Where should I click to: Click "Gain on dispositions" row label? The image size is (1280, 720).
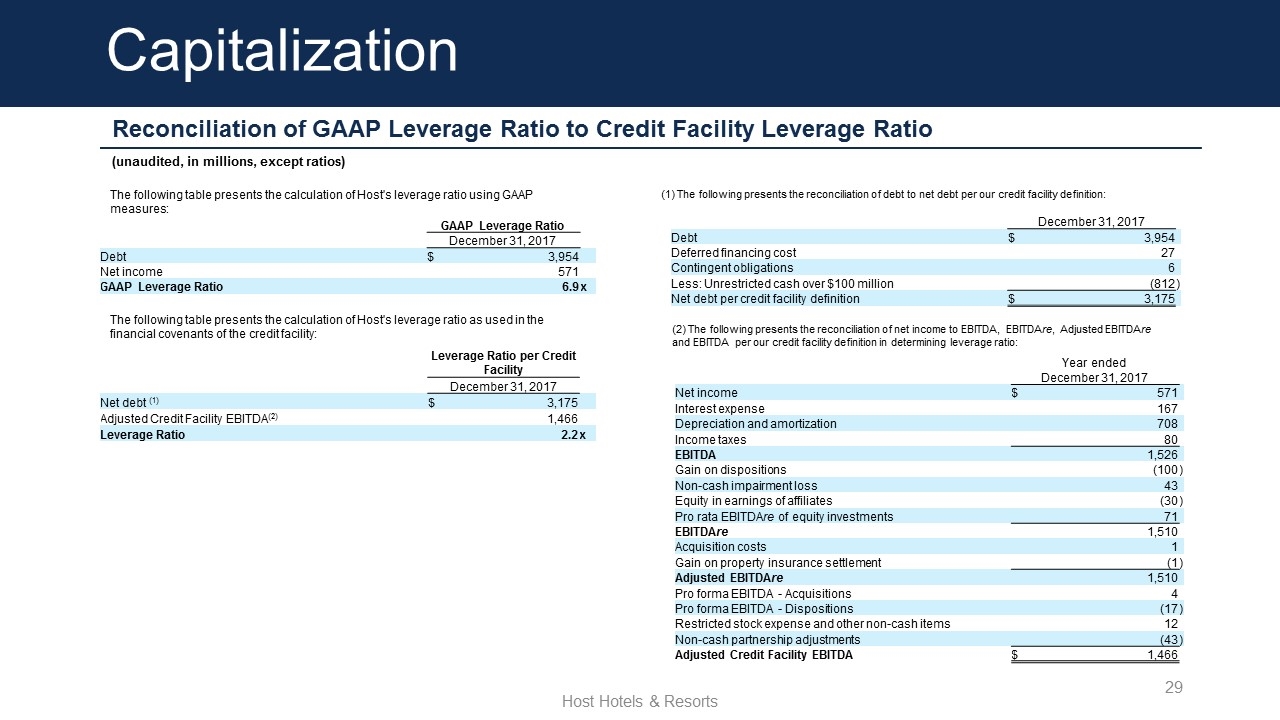(731, 469)
